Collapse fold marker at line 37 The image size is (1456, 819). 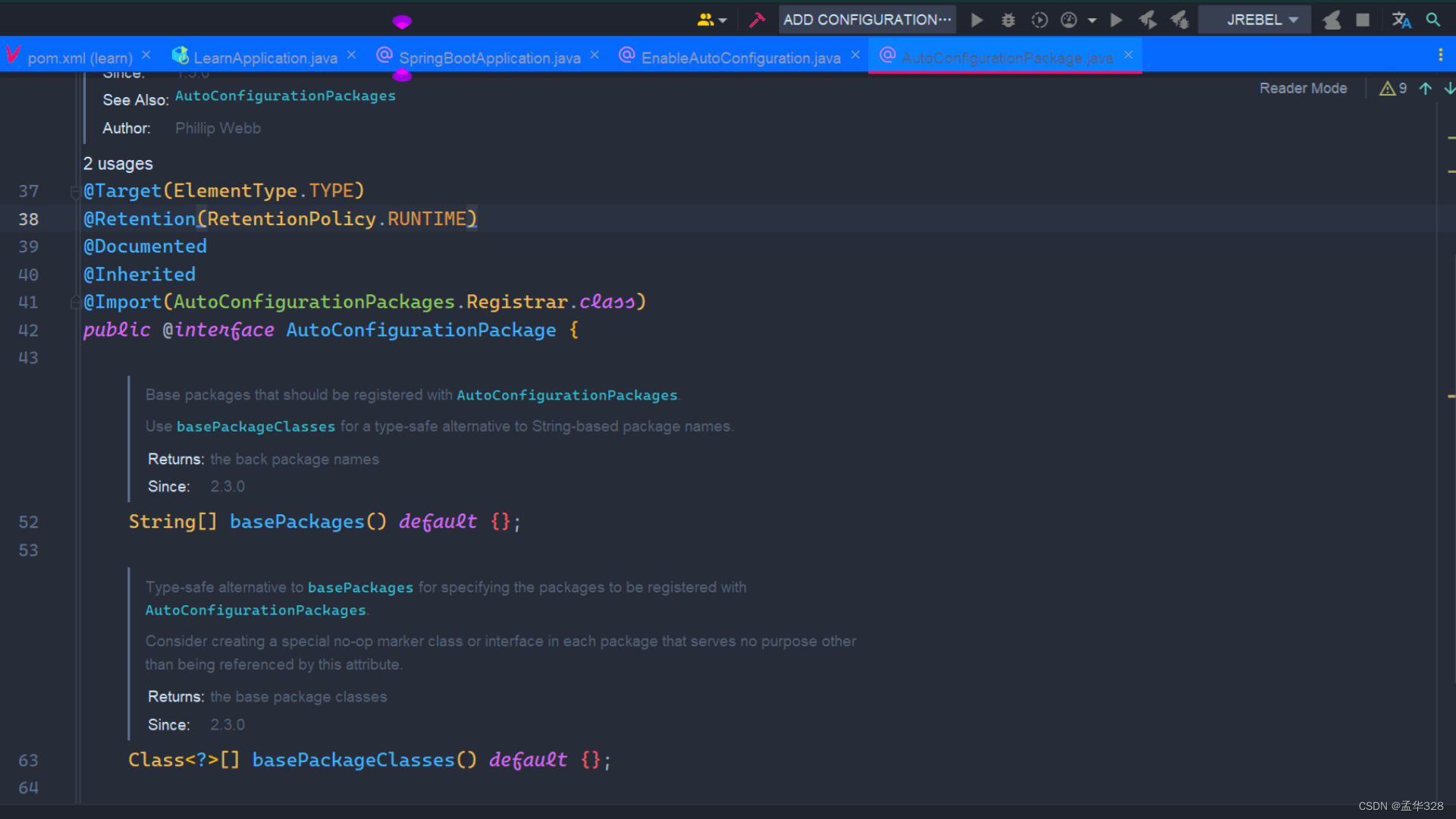tap(75, 192)
